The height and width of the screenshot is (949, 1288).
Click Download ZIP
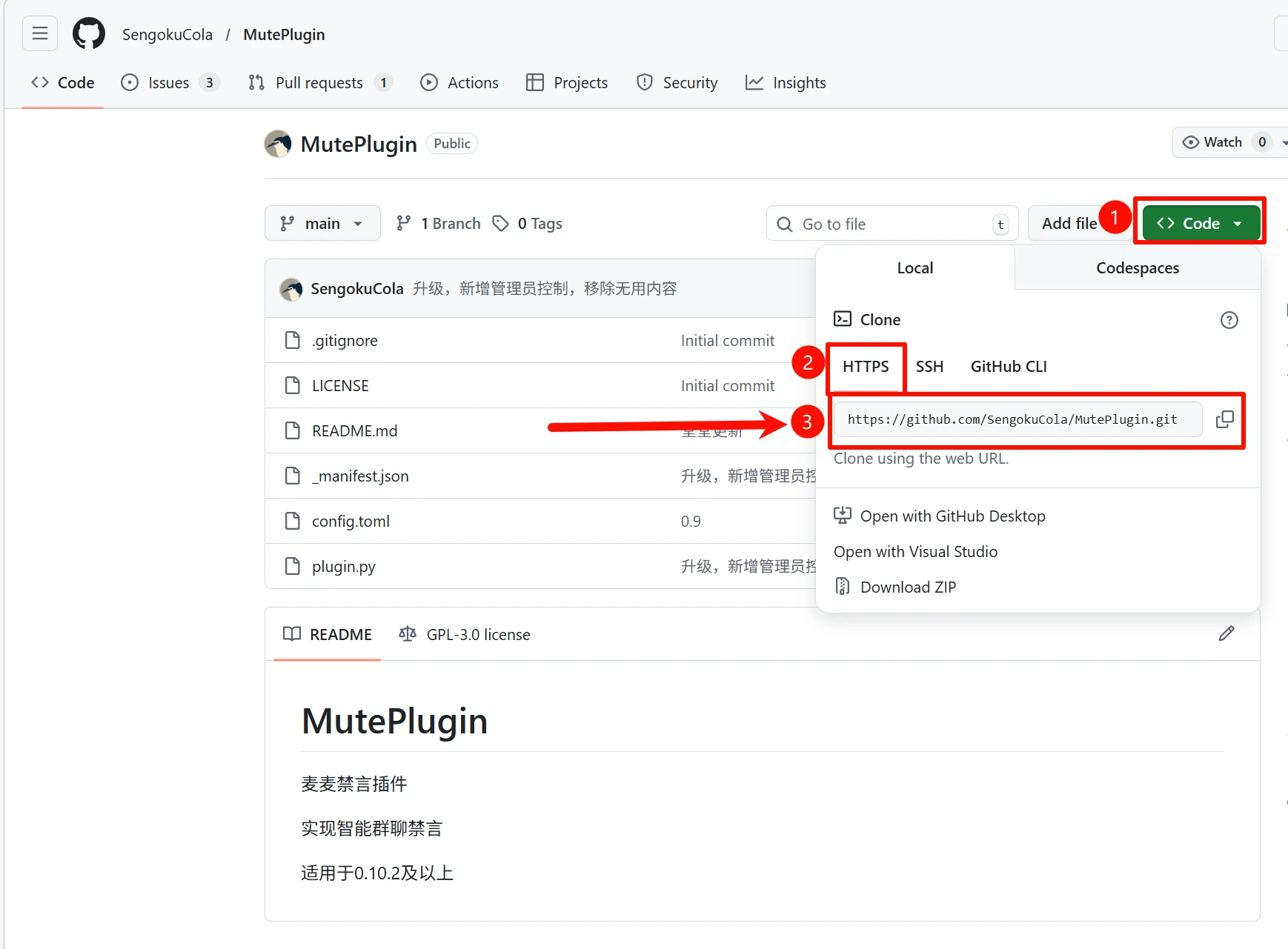click(x=907, y=587)
